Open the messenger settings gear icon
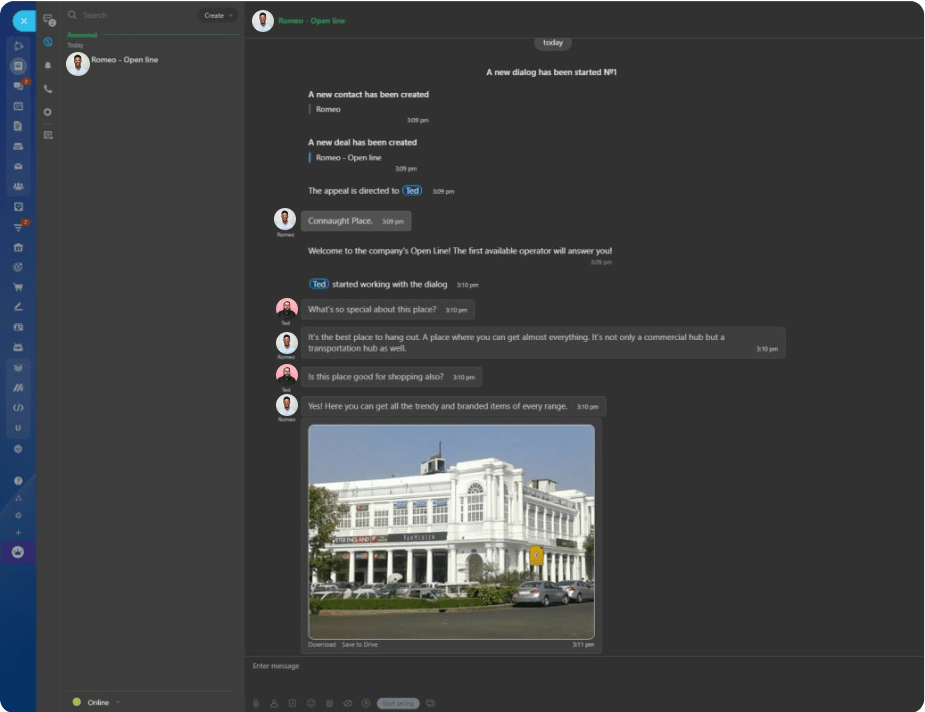This screenshot has width=925, height=712. click(x=47, y=112)
